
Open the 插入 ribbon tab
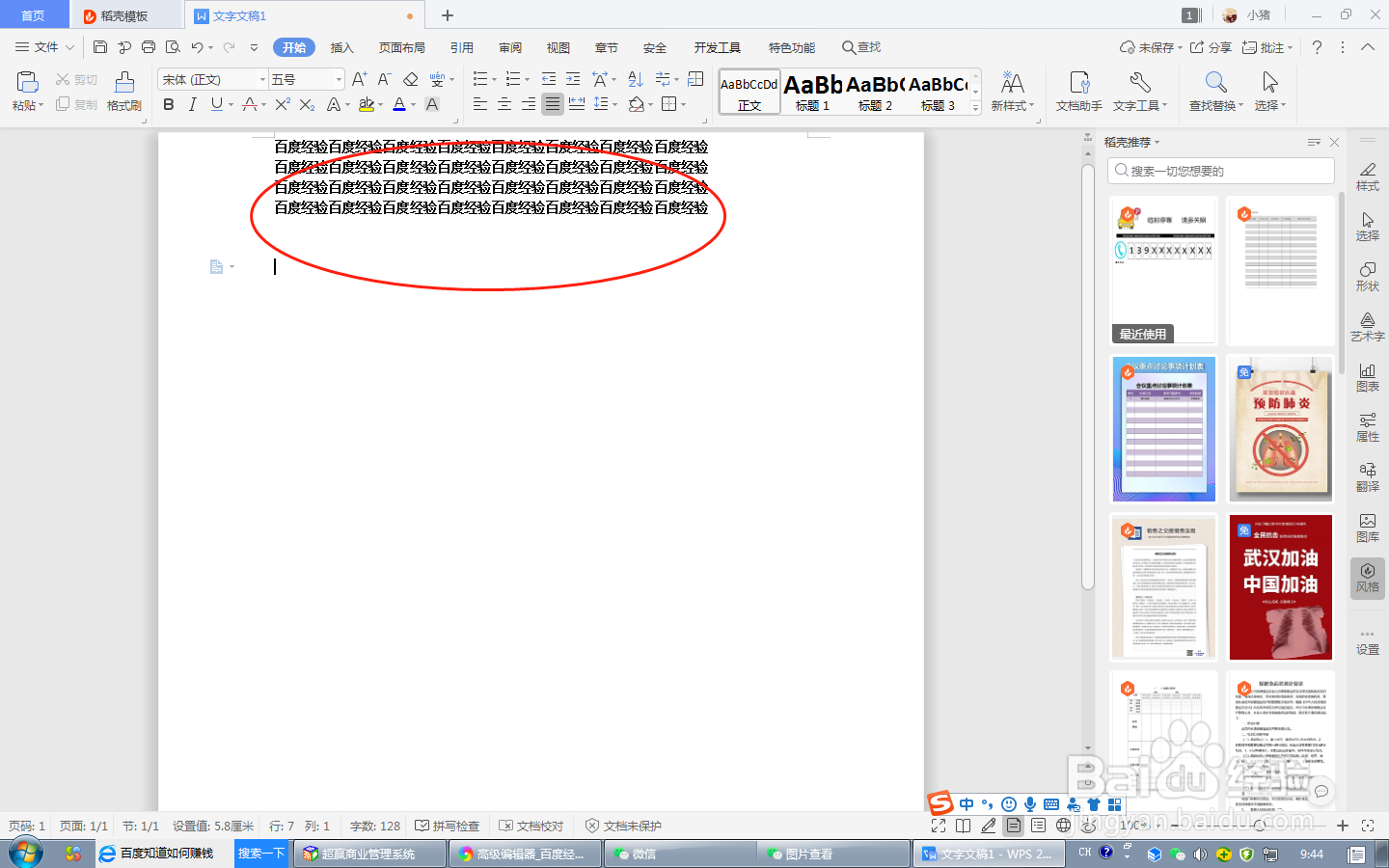(342, 47)
